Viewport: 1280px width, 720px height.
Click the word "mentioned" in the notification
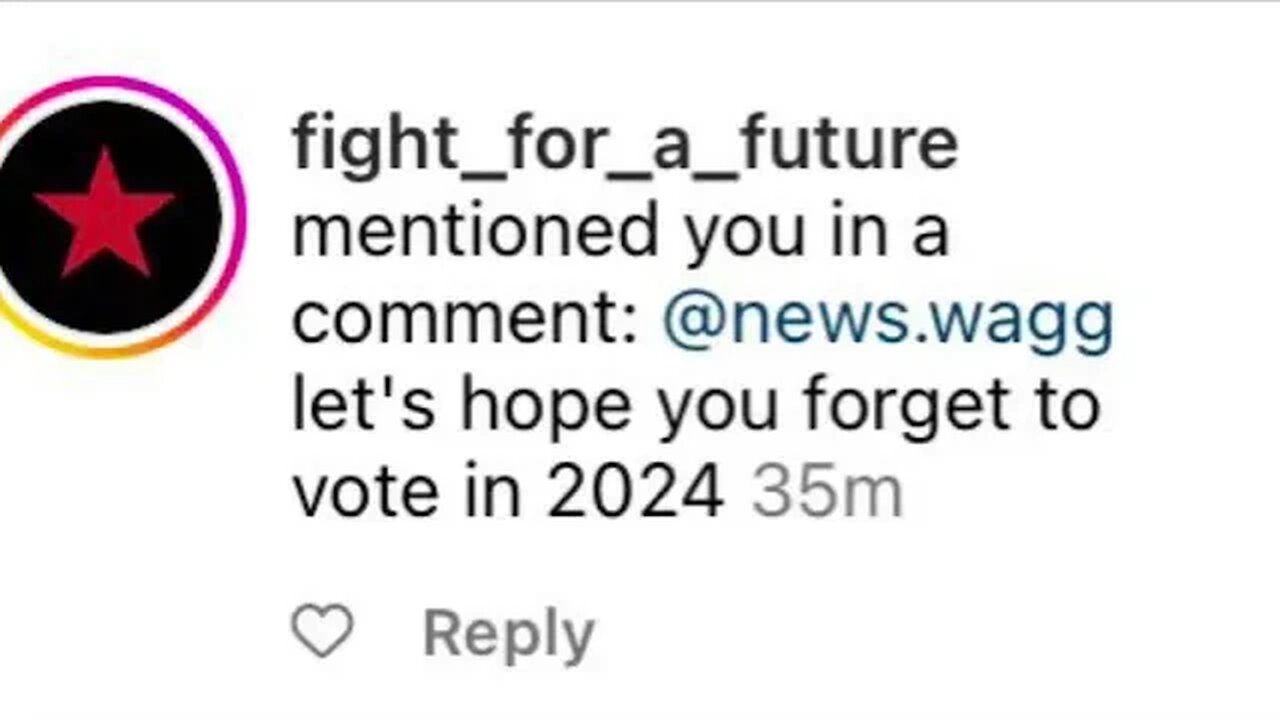[475, 232]
